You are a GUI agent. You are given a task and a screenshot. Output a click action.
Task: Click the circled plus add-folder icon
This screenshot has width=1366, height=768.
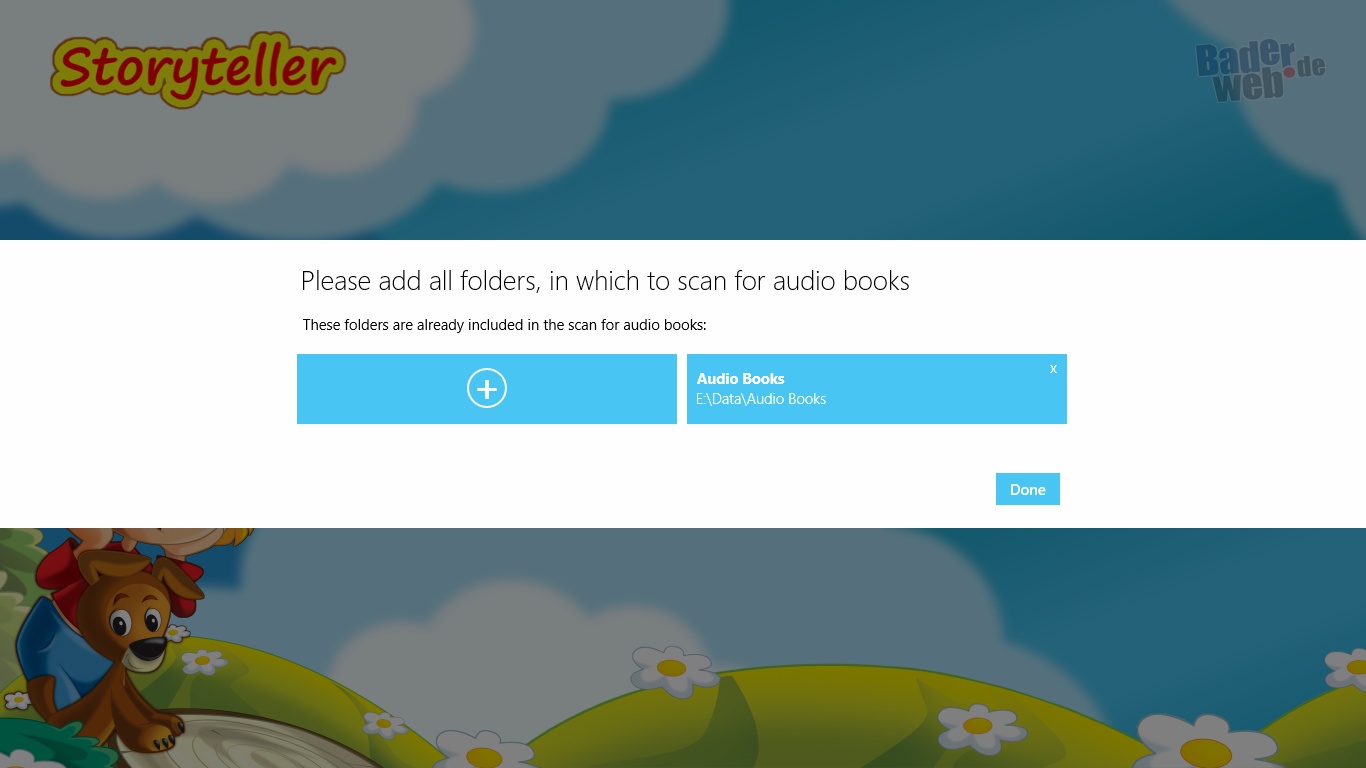click(487, 388)
